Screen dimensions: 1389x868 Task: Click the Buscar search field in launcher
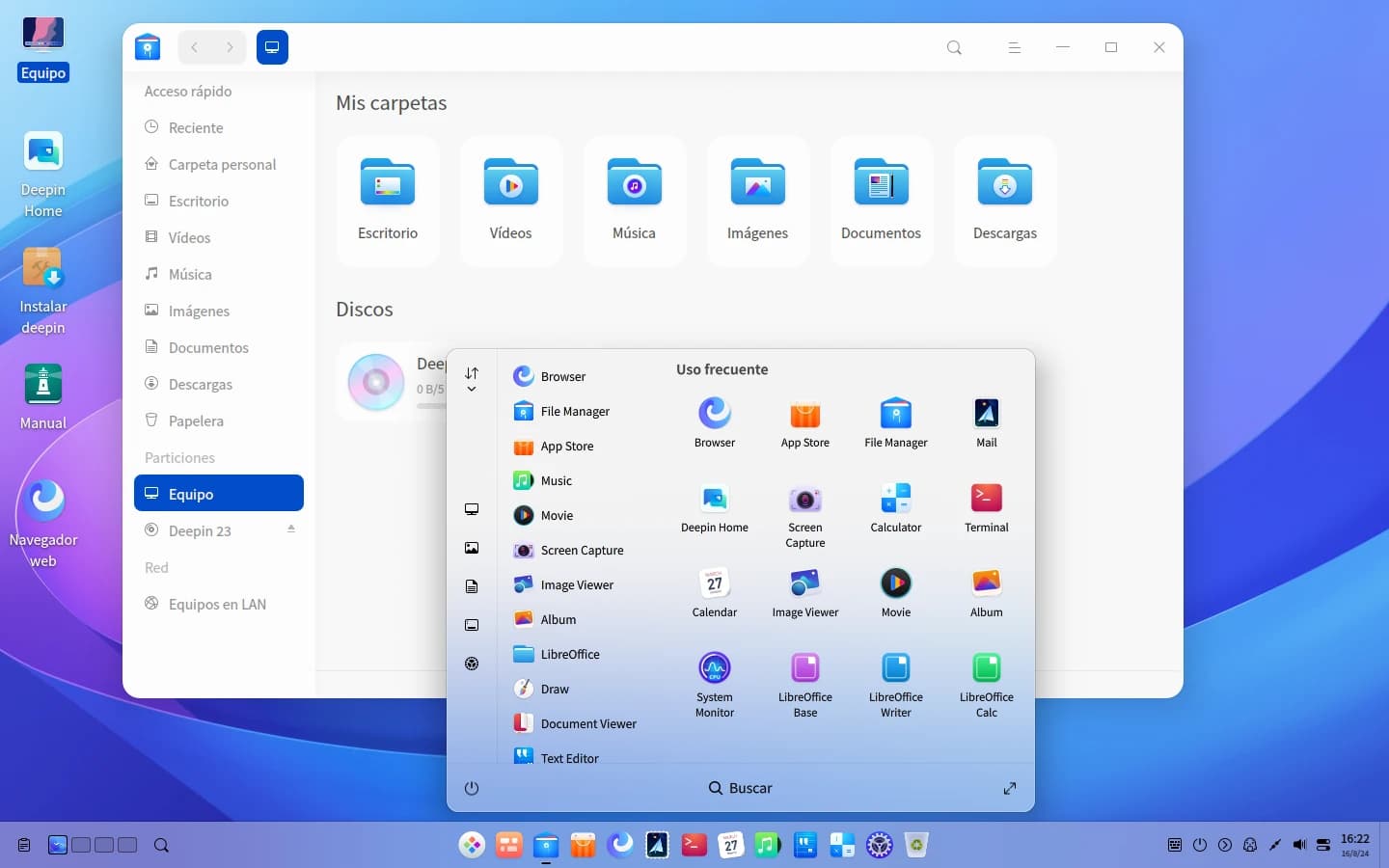(x=740, y=788)
